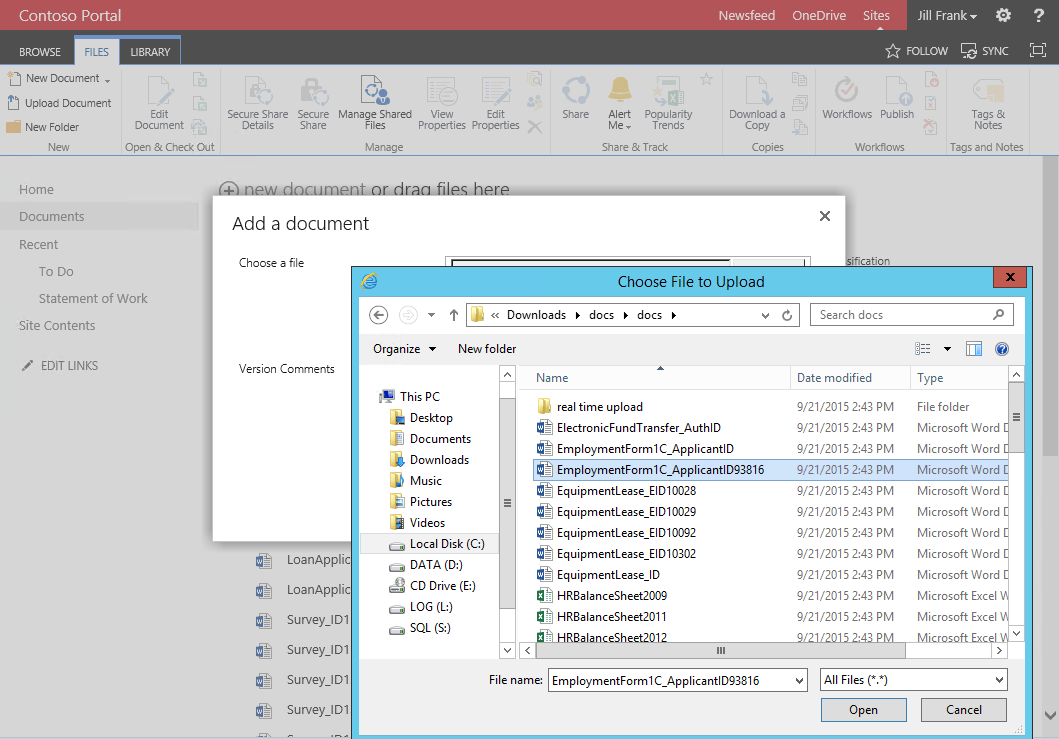1059x739 pixels.
Task: Go back in the file dialog
Action: pyautogui.click(x=379, y=315)
